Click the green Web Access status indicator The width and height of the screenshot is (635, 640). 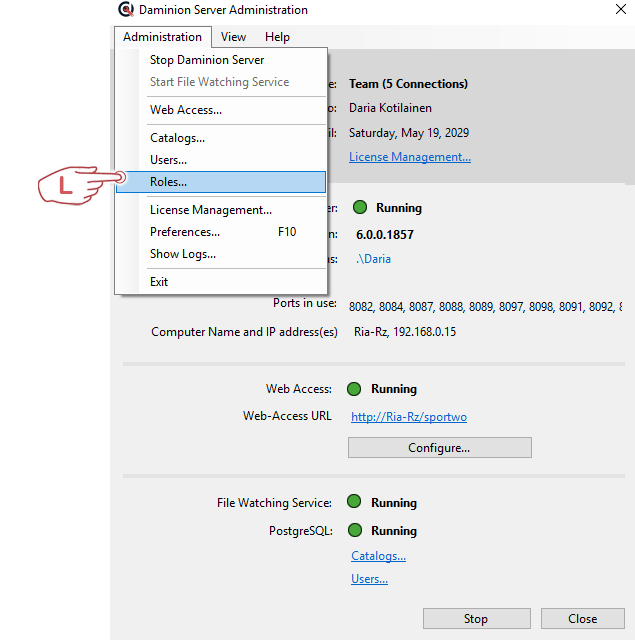(354, 389)
